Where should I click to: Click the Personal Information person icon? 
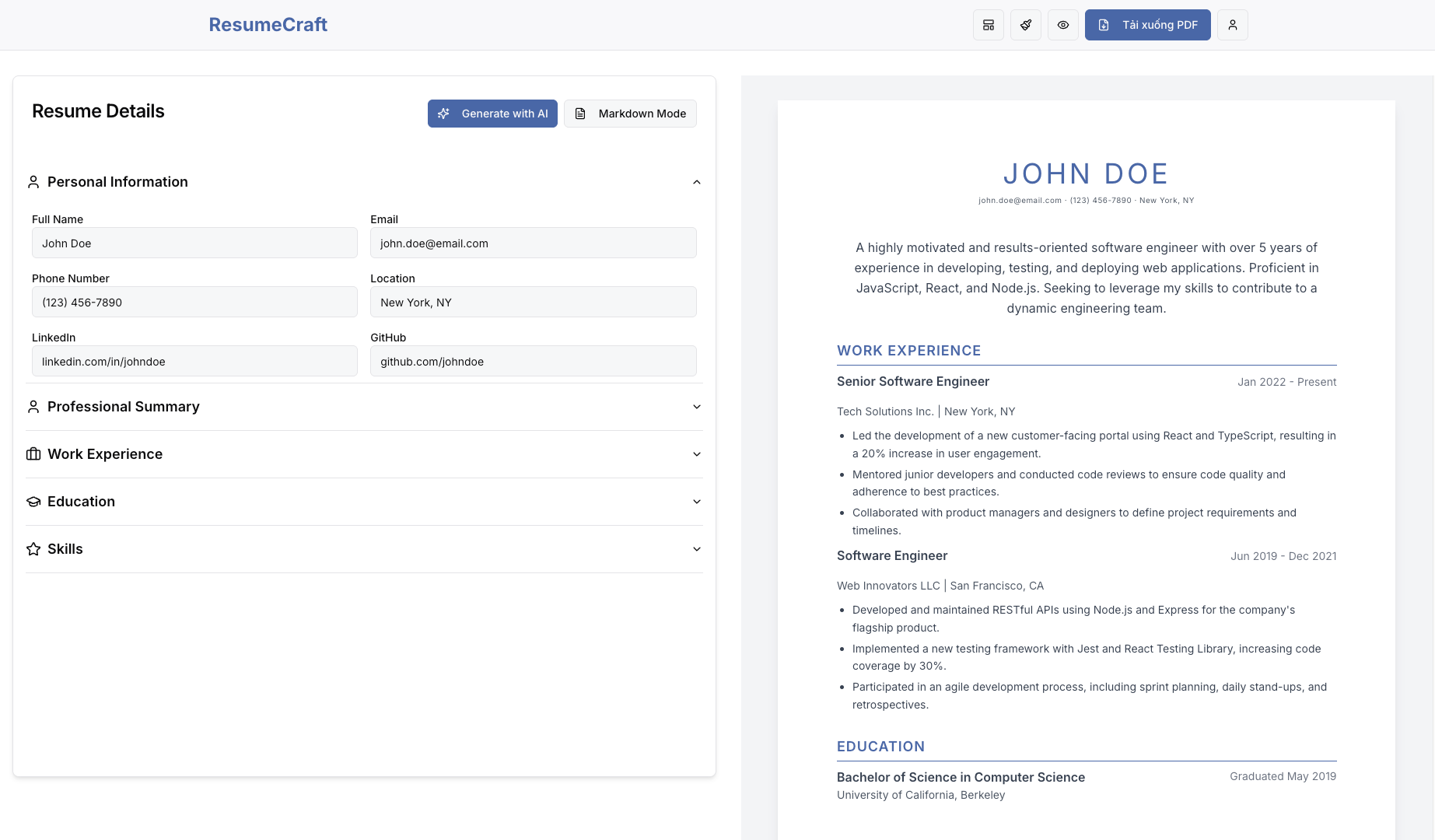click(33, 182)
